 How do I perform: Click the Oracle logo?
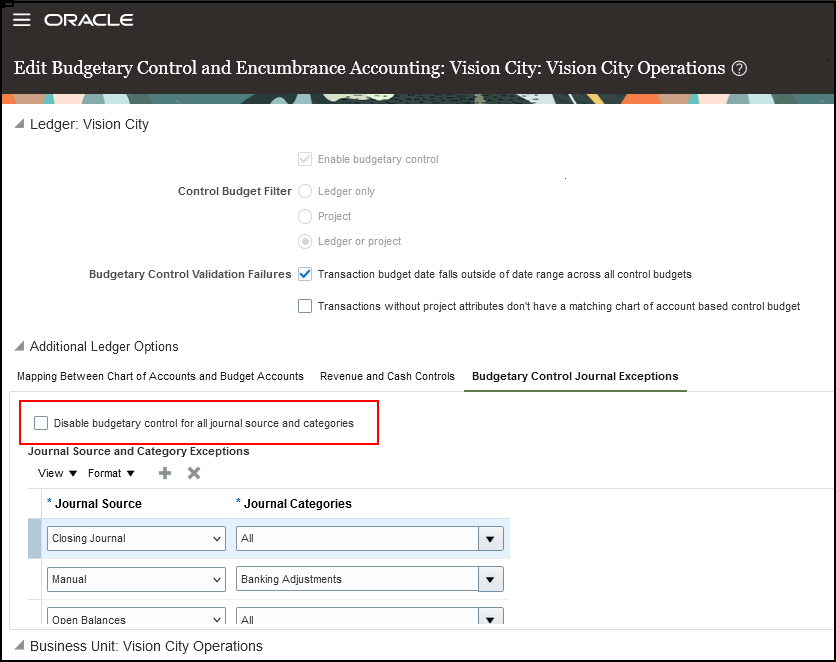[x=88, y=20]
